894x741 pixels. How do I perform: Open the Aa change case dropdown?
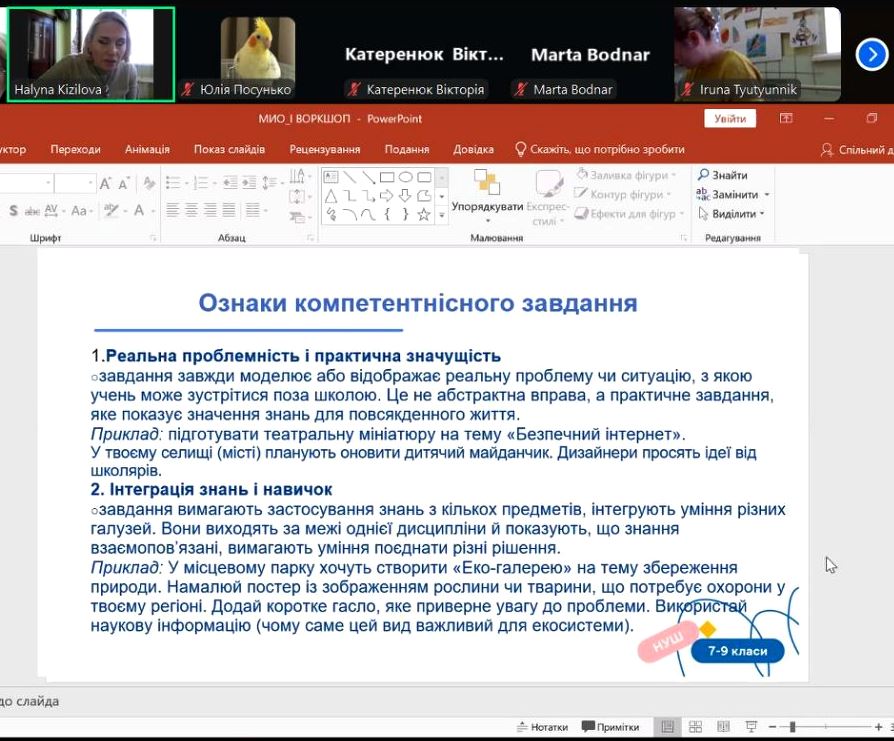click(78, 210)
